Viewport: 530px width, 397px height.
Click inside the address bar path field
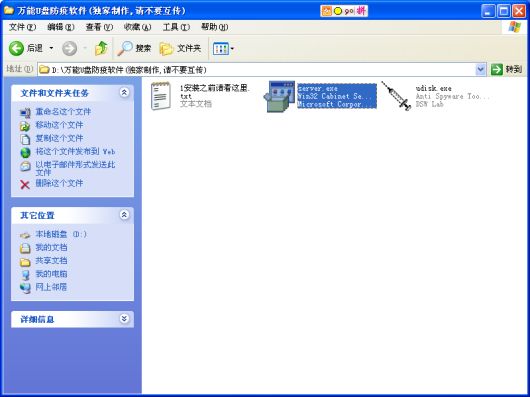coord(257,70)
